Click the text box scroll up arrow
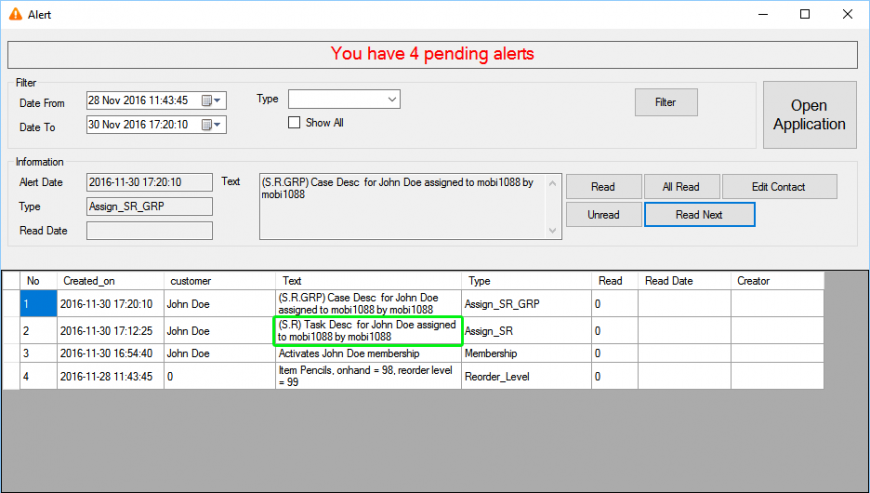The image size is (870, 493). point(553,183)
